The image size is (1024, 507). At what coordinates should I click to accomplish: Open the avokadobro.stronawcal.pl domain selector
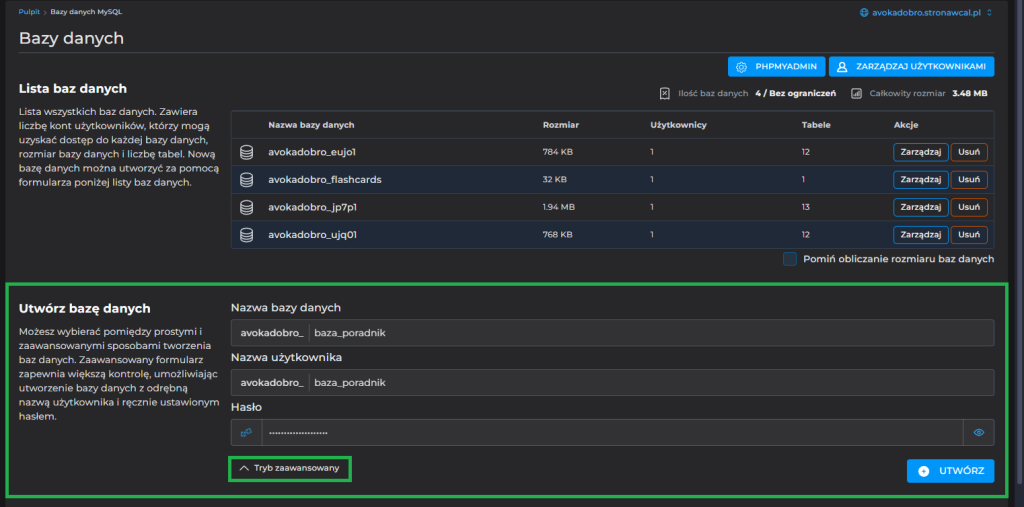tap(927, 12)
